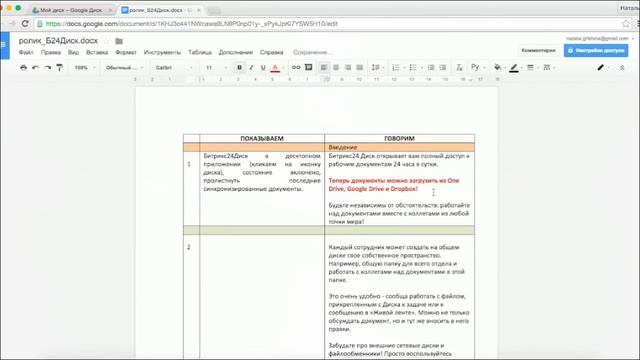The image size is (640, 360).
Task: Click the ПОКАЗЫВАЕМ table header
Action: pos(262,138)
